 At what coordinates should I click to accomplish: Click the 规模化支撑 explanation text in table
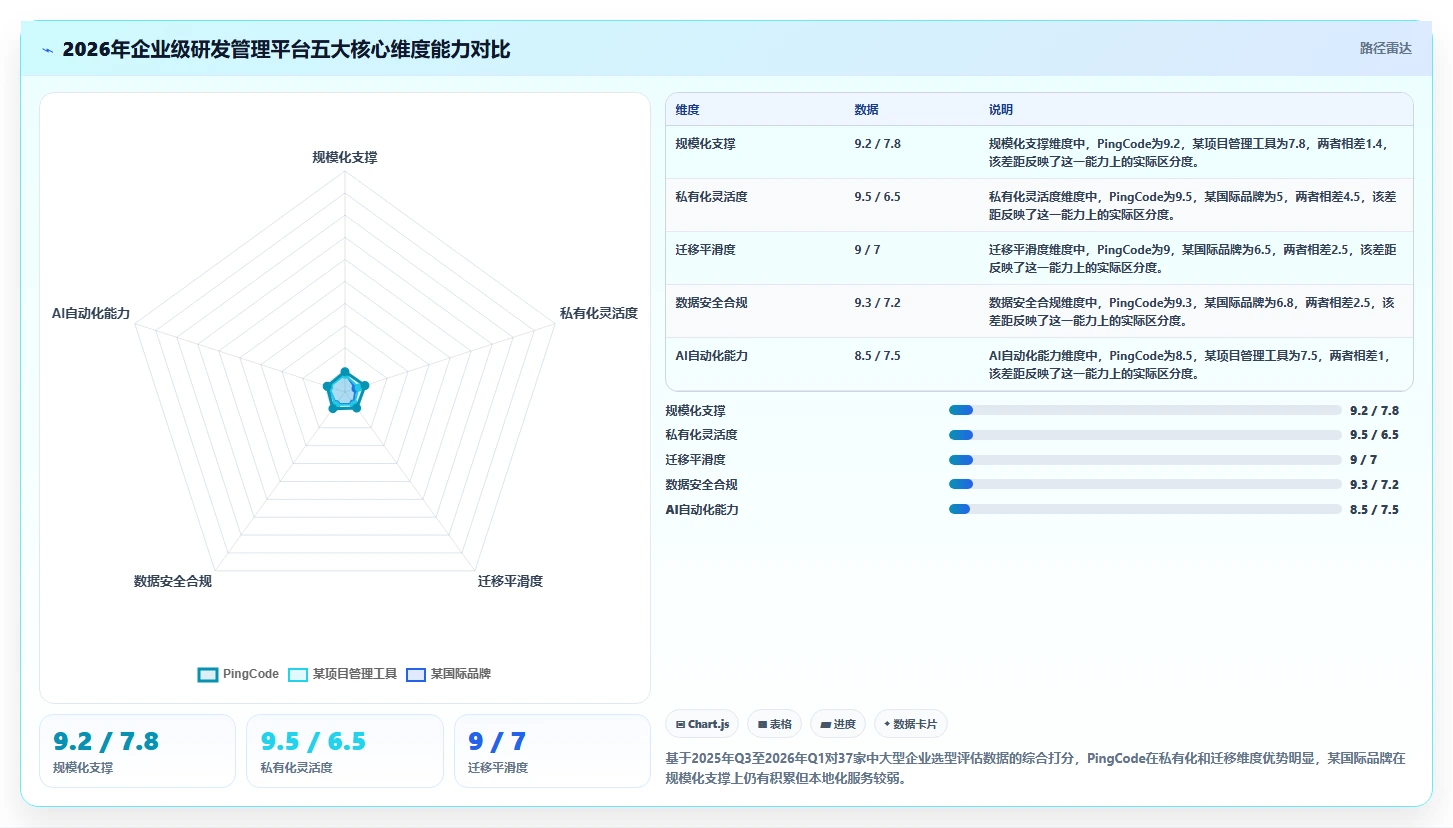pyautogui.click(x=1188, y=153)
